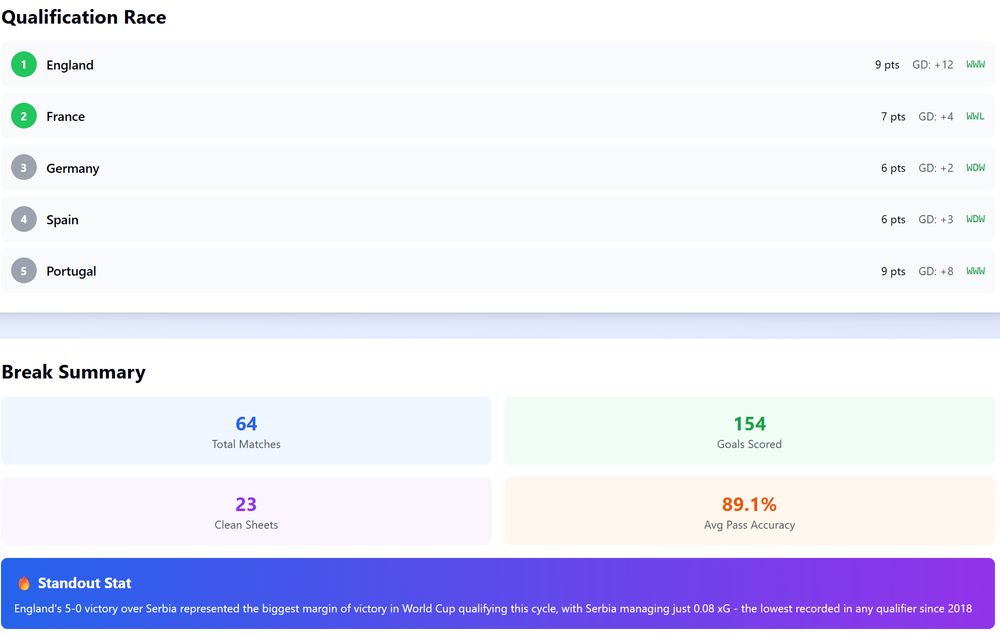Click Germany's 6 pts value
This screenshot has width=1000, height=635.
893,168
